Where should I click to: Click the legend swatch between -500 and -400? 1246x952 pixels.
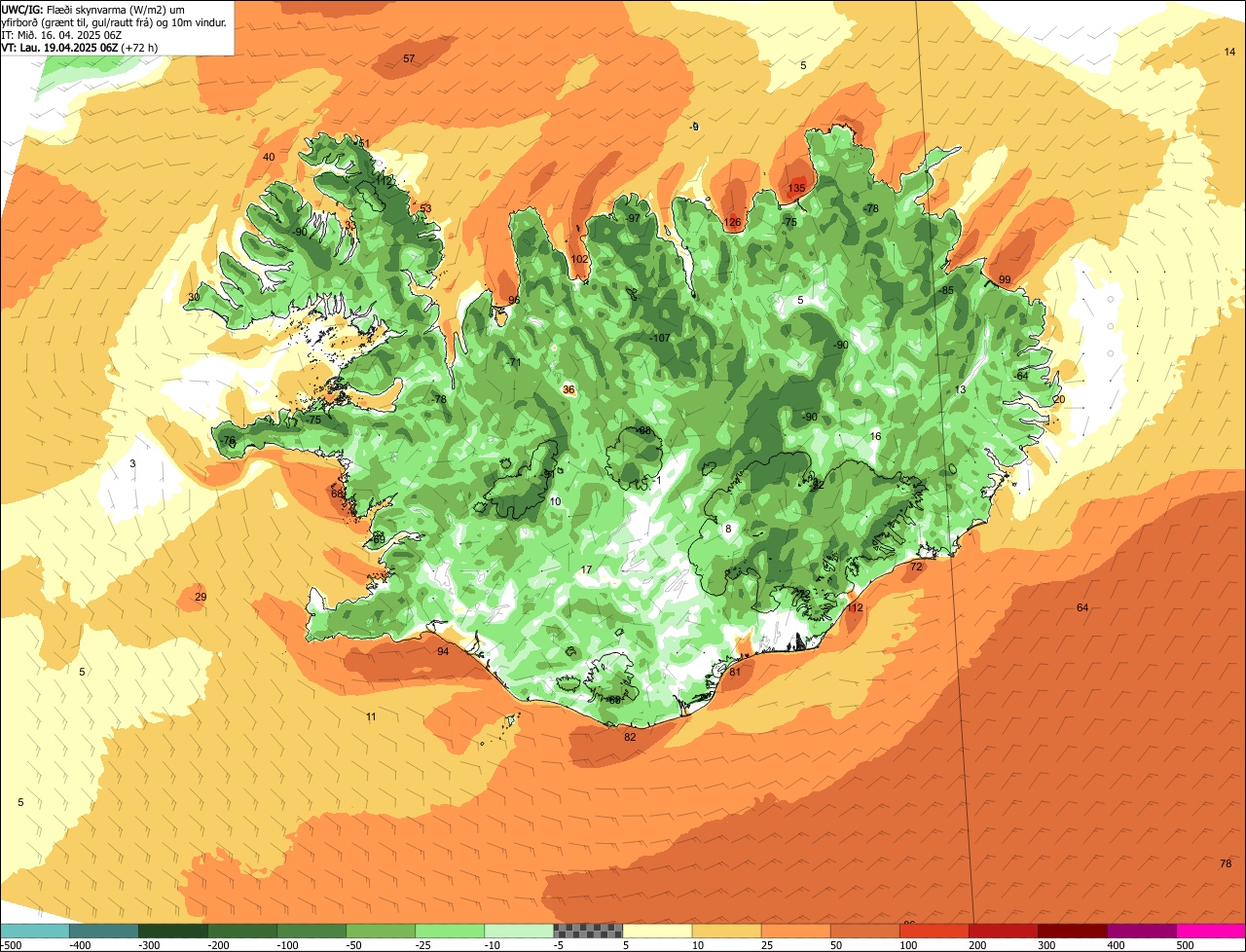point(35,931)
